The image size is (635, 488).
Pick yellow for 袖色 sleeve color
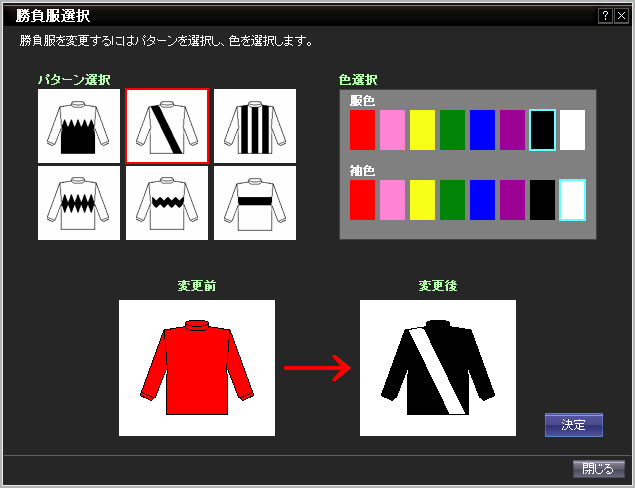422,200
